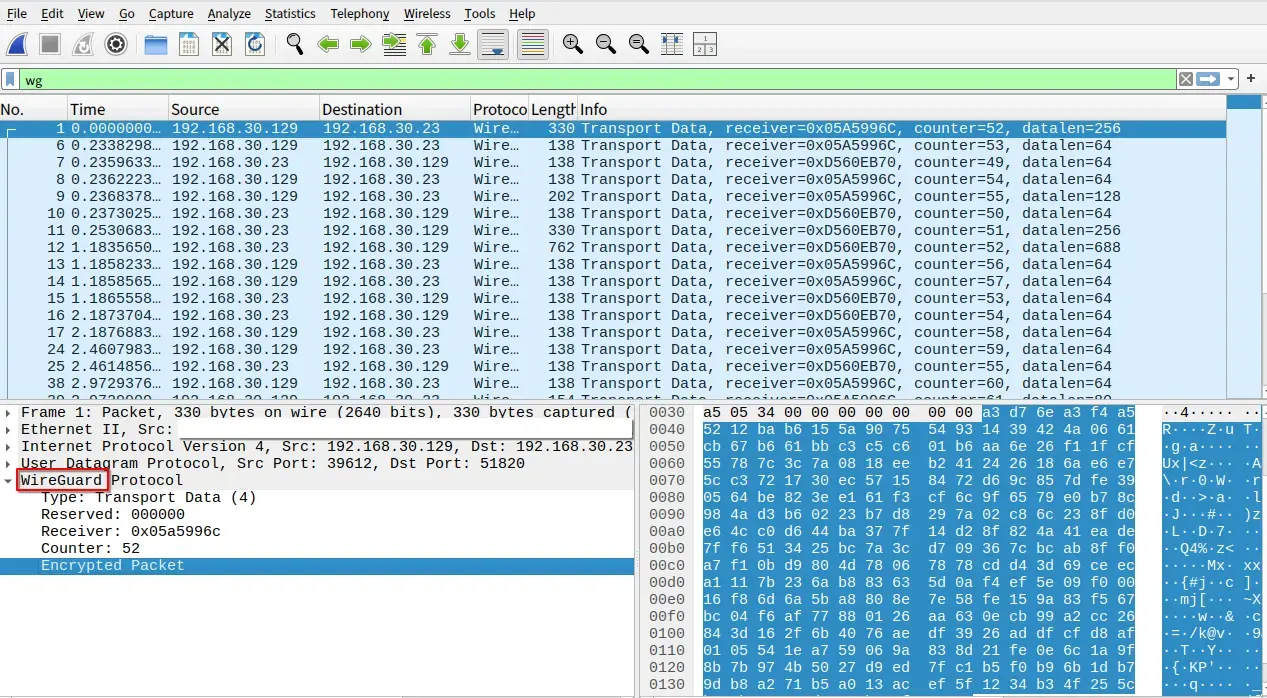Start capture with the shark fin icon
This screenshot has width=1267, height=698.
[17, 44]
